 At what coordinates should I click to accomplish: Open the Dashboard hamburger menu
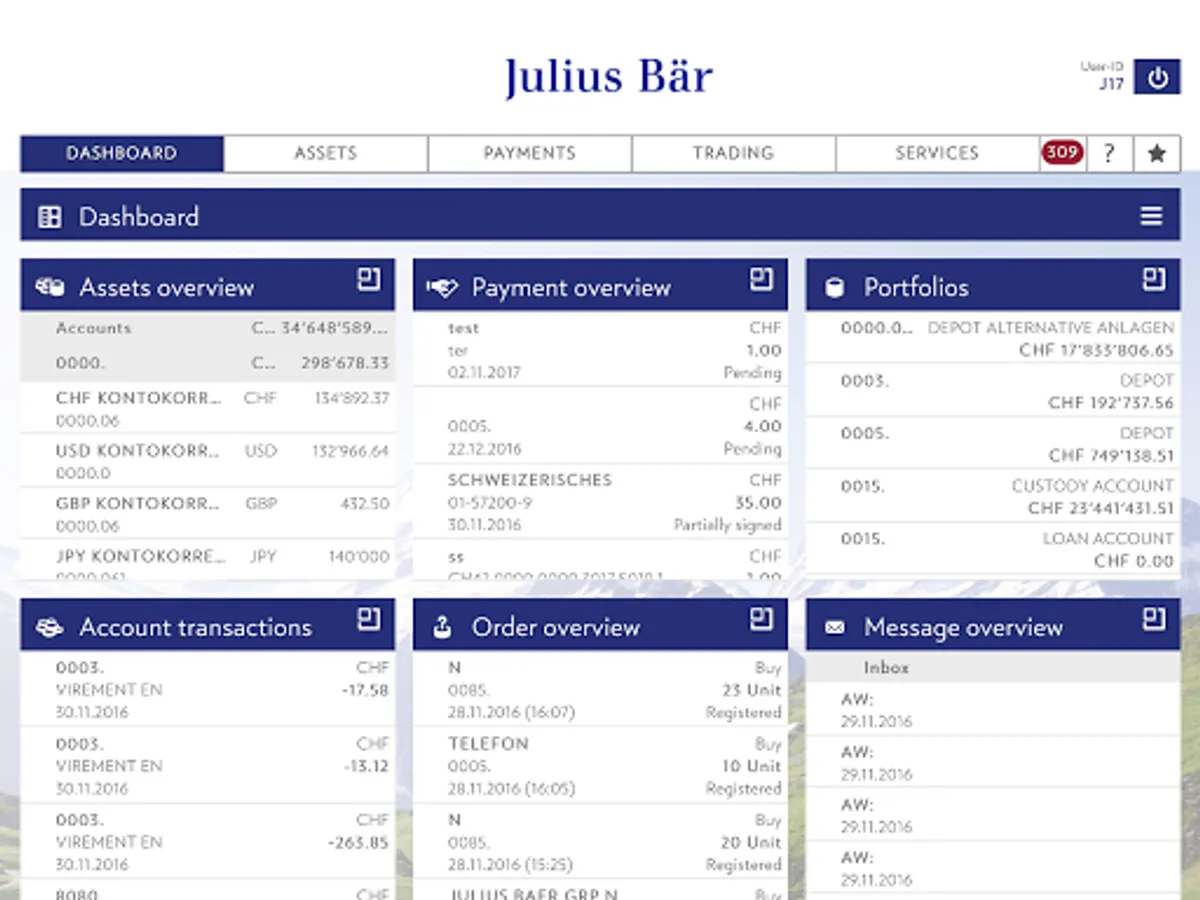coord(1151,216)
